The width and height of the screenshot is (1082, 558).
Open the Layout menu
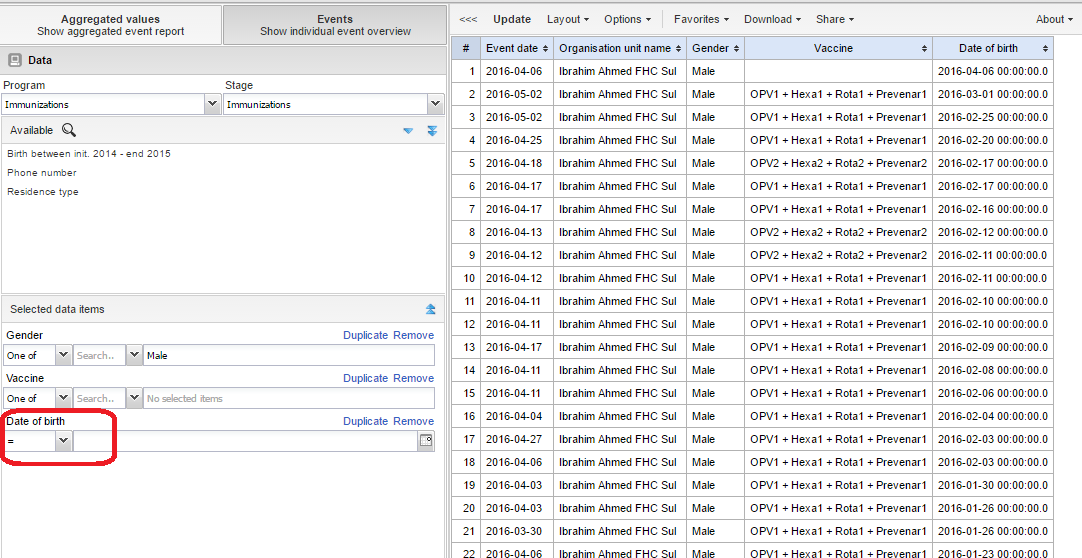point(567,19)
